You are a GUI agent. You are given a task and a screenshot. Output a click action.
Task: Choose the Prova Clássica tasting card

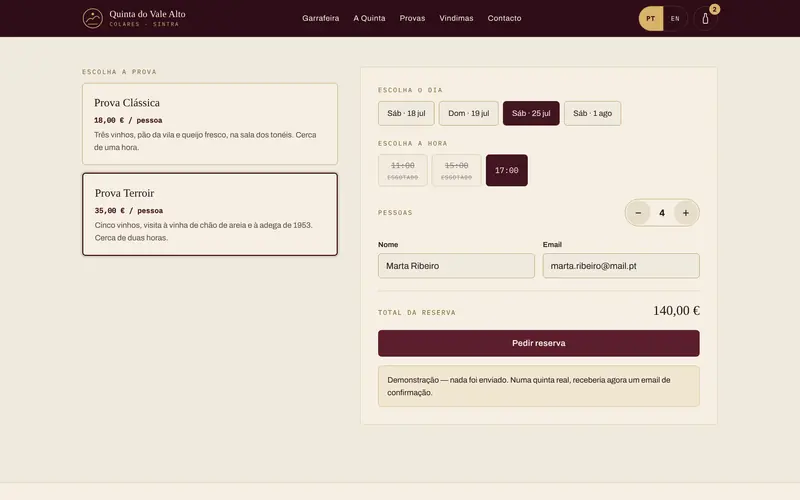pyautogui.click(x=210, y=124)
